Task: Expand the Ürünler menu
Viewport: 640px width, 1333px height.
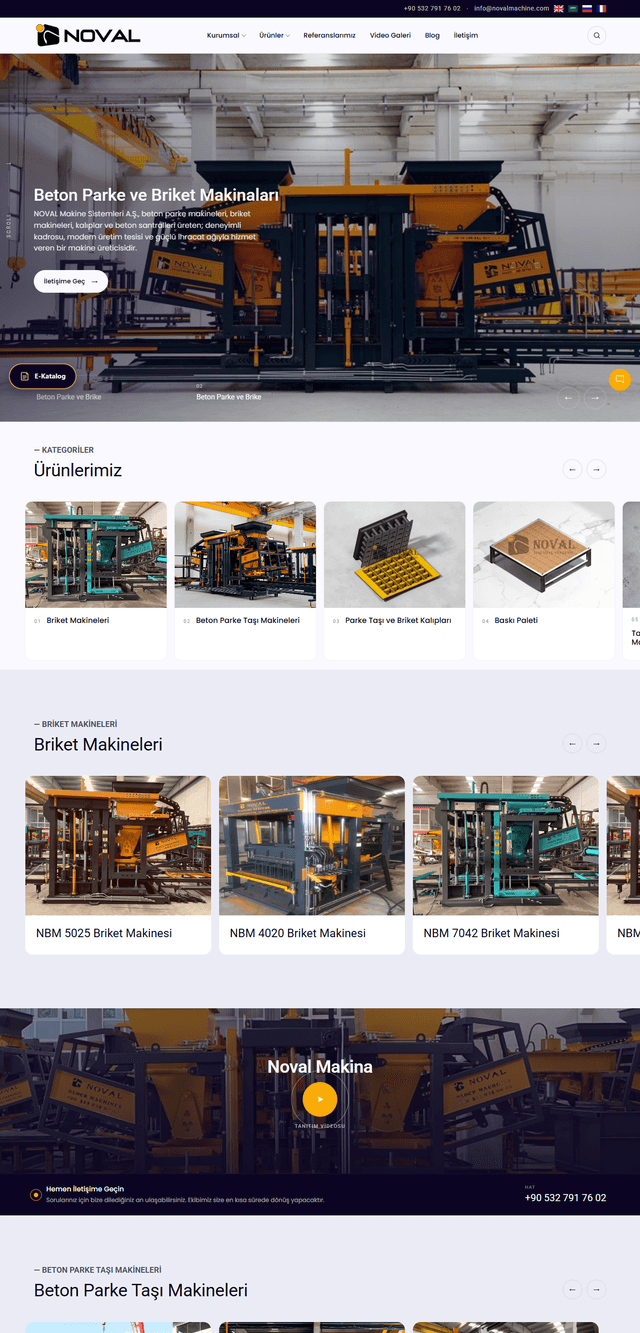Action: pyautogui.click(x=274, y=35)
